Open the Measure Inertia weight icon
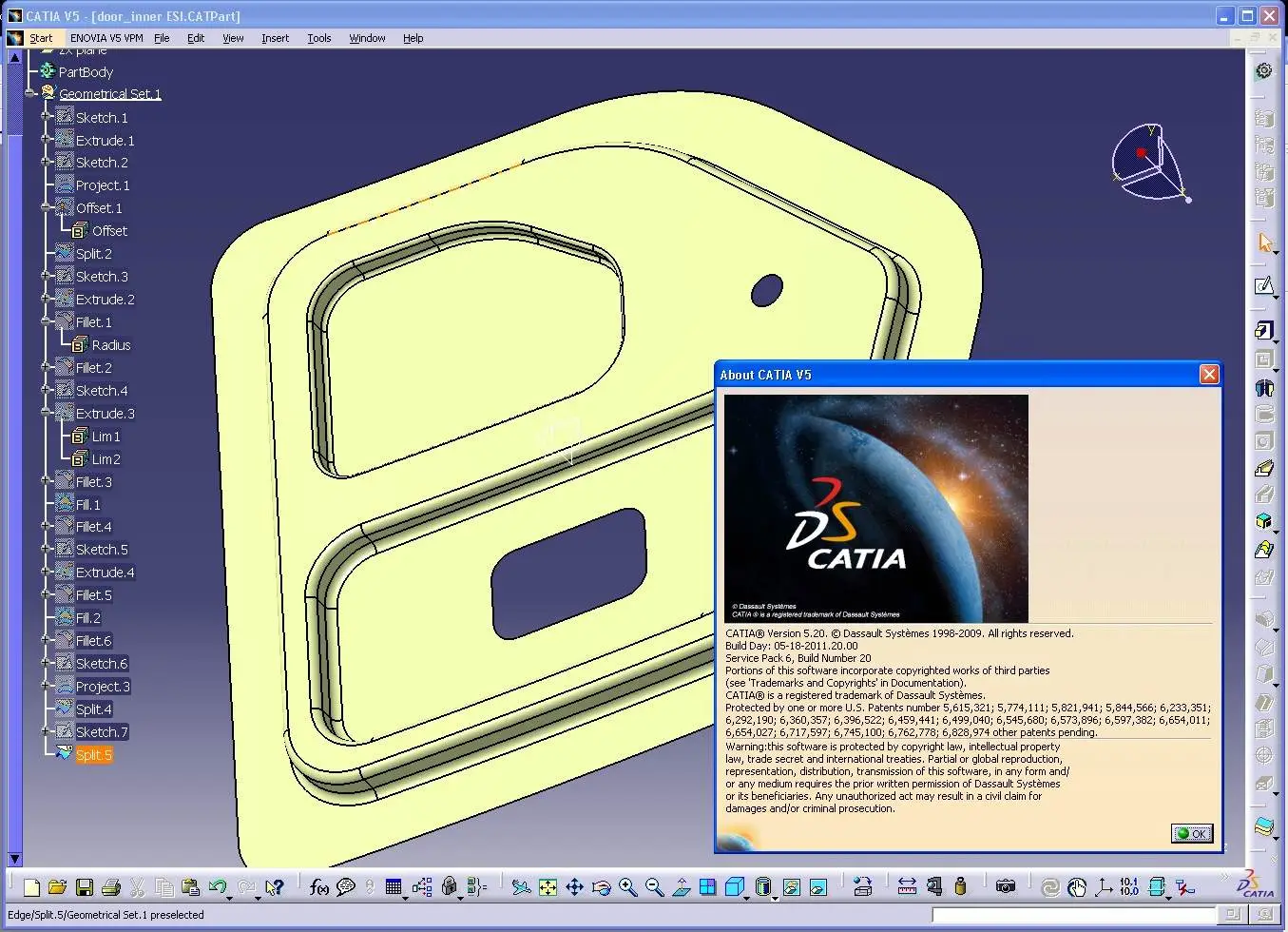 [960, 887]
